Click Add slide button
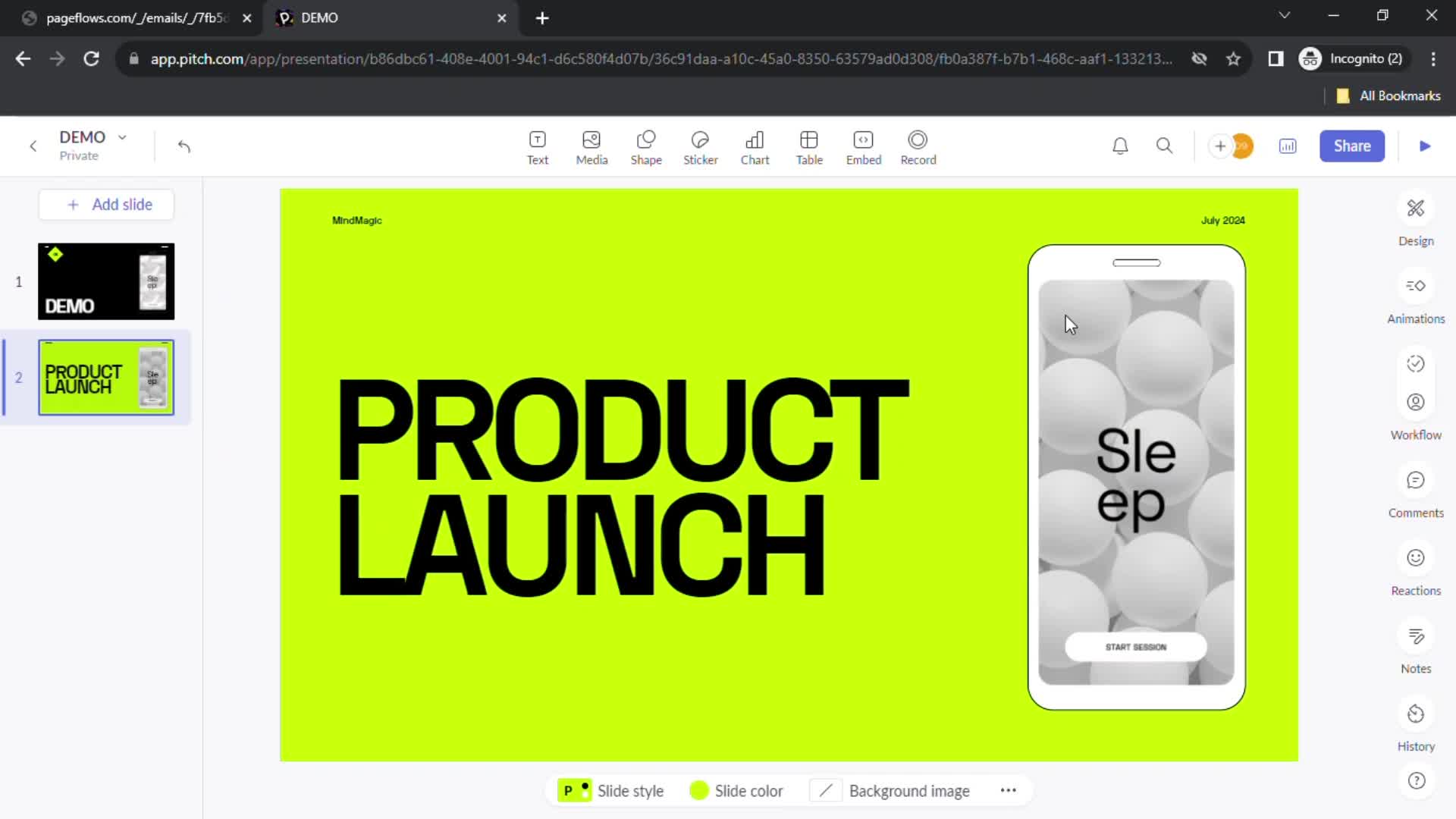 [x=108, y=204]
